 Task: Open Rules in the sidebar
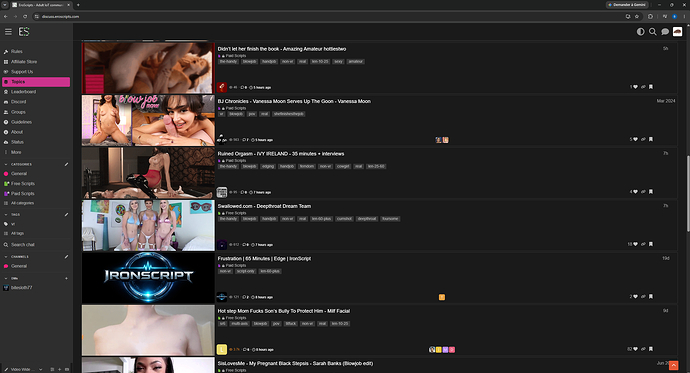click(x=36, y=51)
